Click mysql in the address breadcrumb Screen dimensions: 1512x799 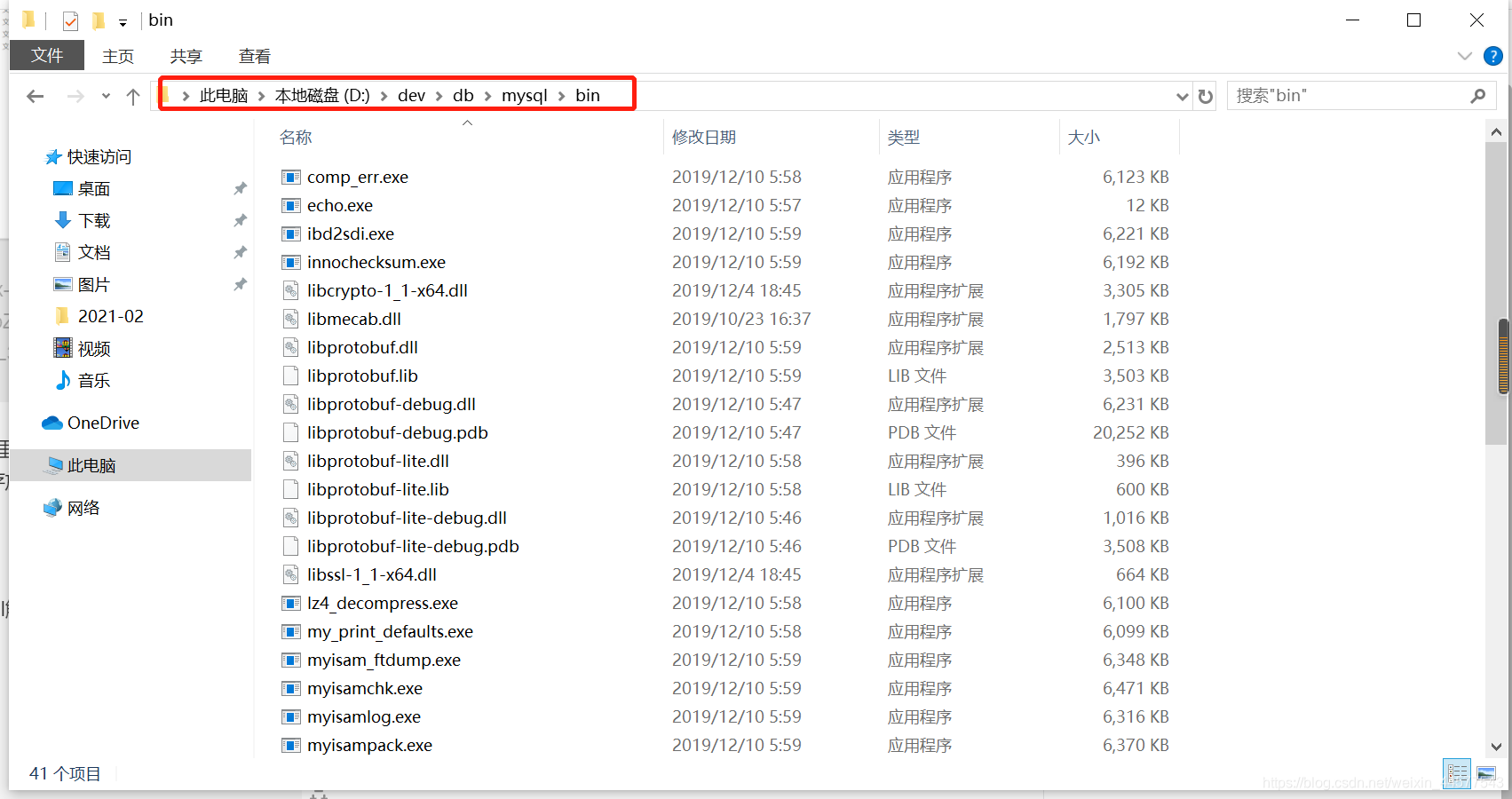coord(524,95)
